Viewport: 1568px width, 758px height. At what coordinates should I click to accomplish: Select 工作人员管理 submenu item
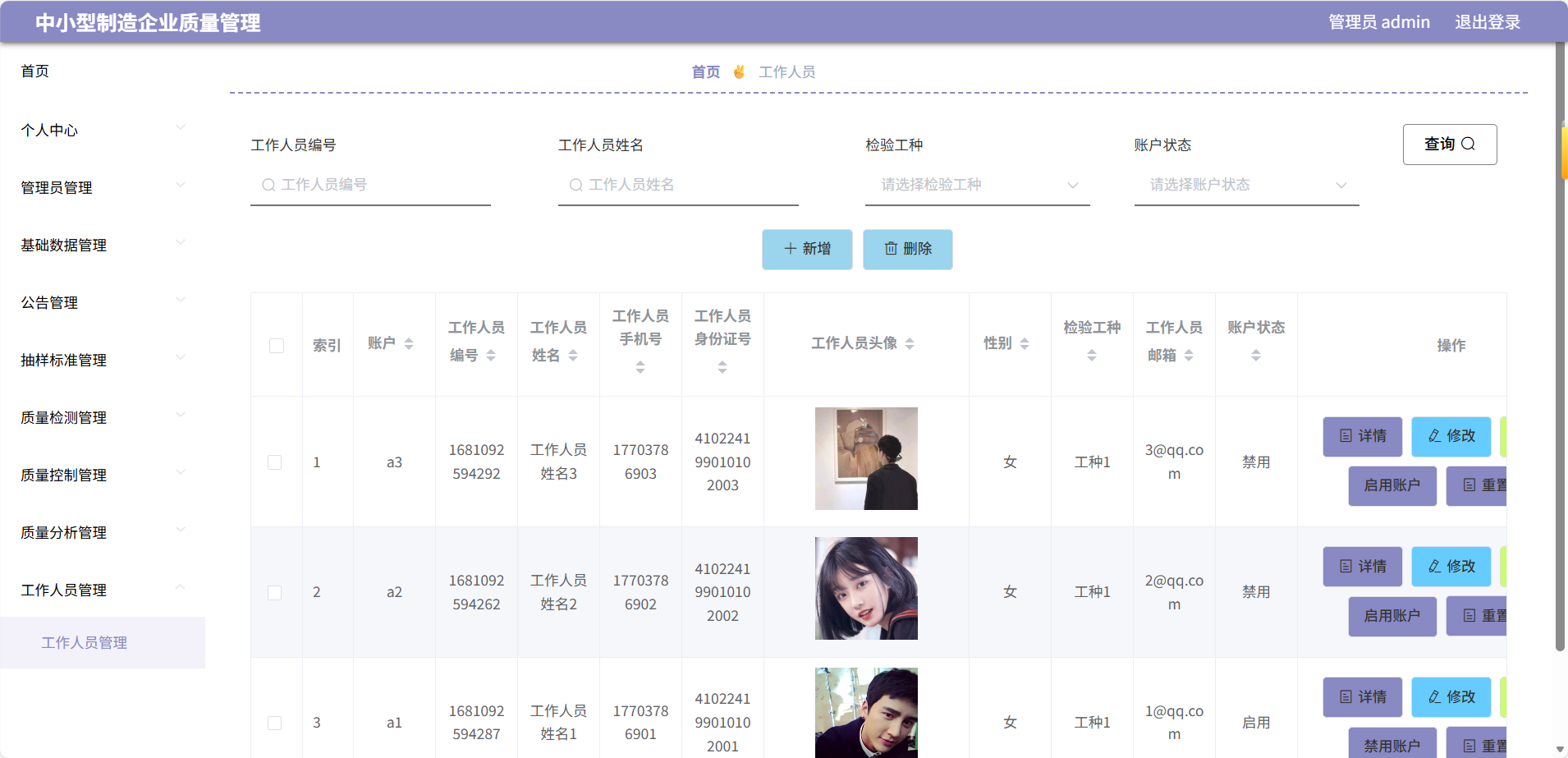coord(103,642)
